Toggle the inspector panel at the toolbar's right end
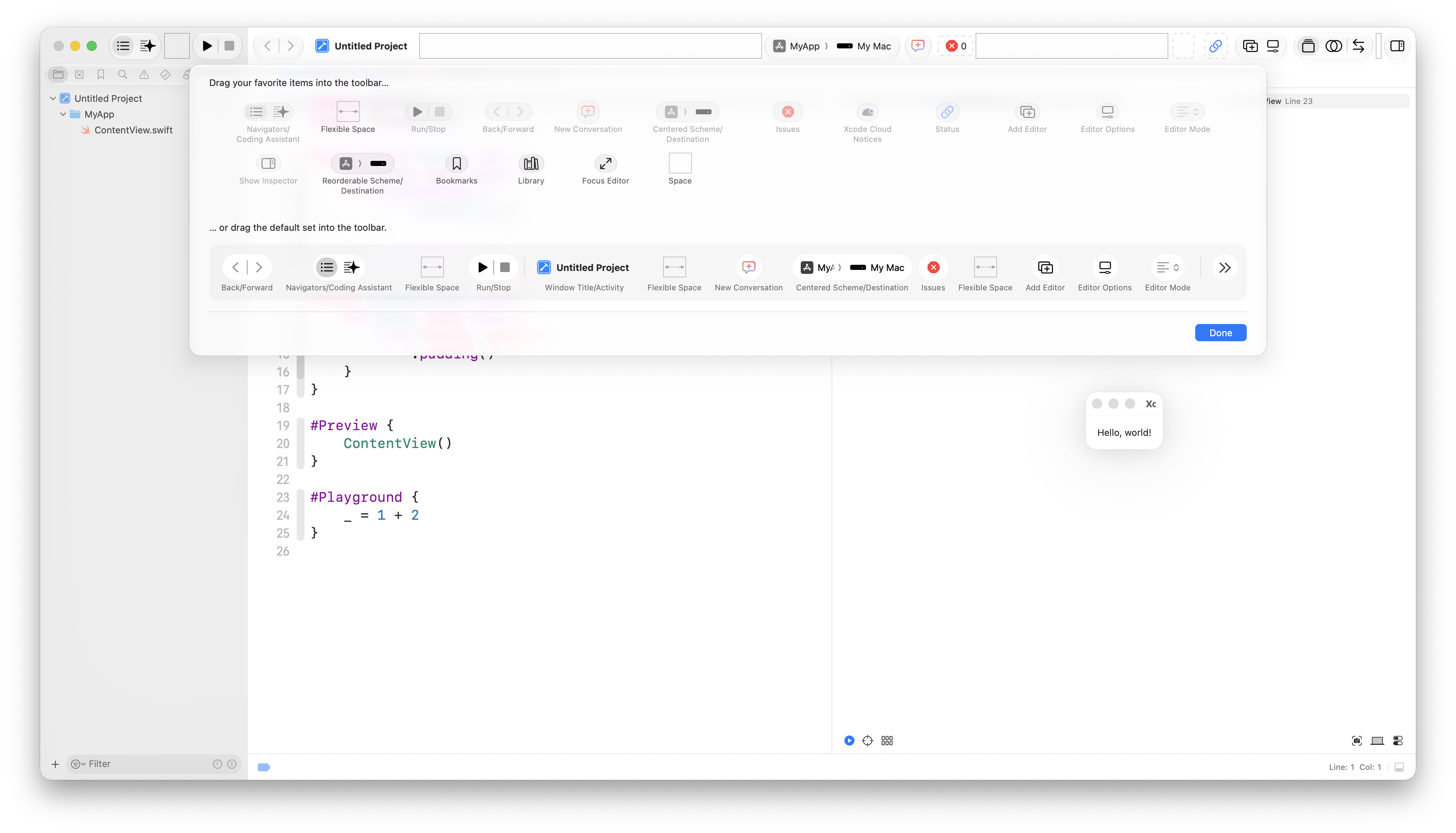Image resolution: width=1456 pixels, height=833 pixels. (x=1397, y=46)
